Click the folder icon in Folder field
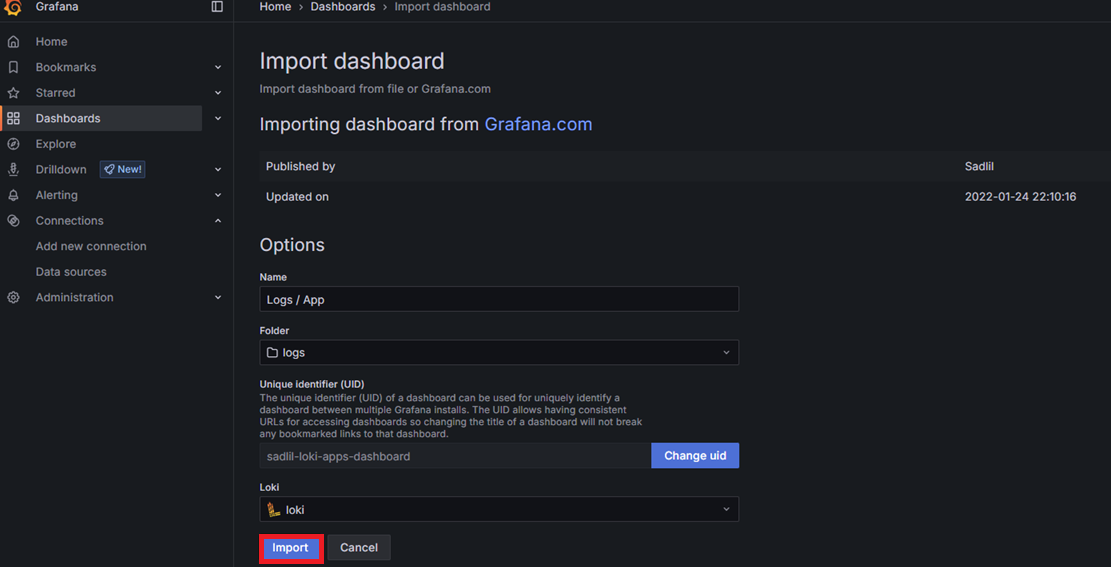The height and width of the screenshot is (567, 1111). coord(271,352)
